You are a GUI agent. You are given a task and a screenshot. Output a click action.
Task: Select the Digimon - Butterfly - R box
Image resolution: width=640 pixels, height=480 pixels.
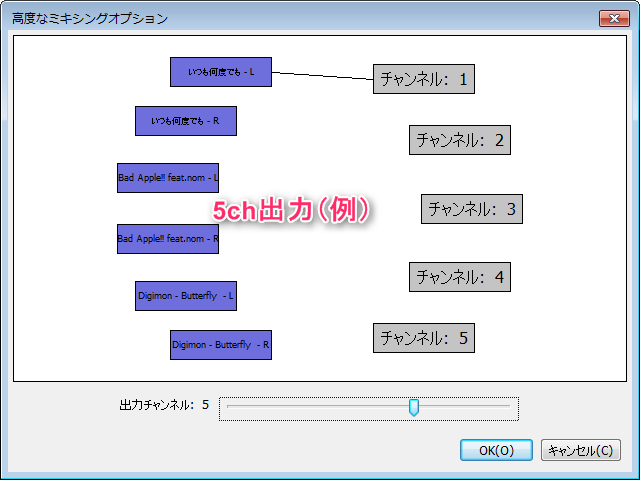[x=221, y=345]
